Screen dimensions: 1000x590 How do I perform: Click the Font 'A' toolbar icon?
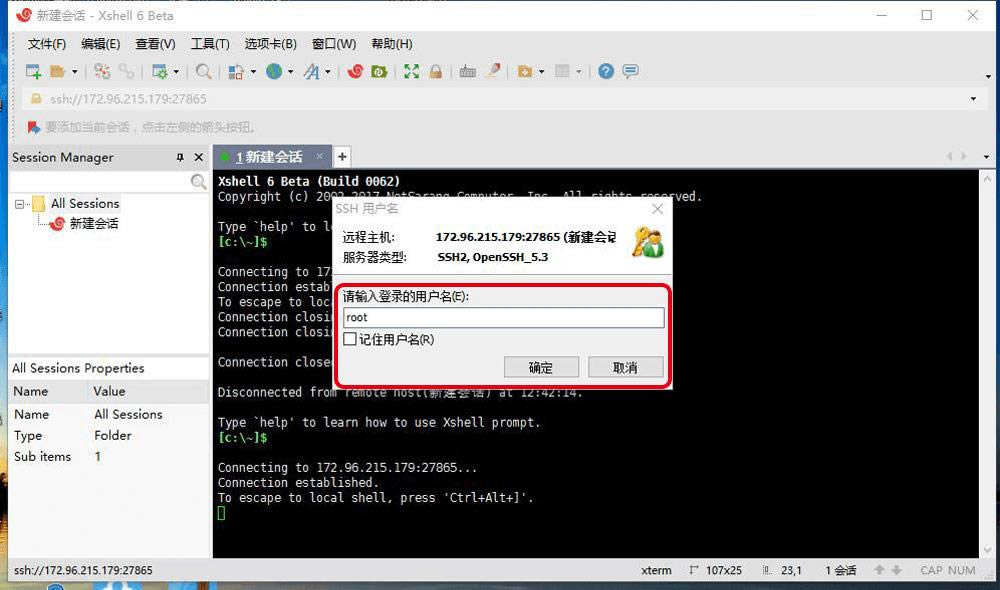pyautogui.click(x=312, y=71)
